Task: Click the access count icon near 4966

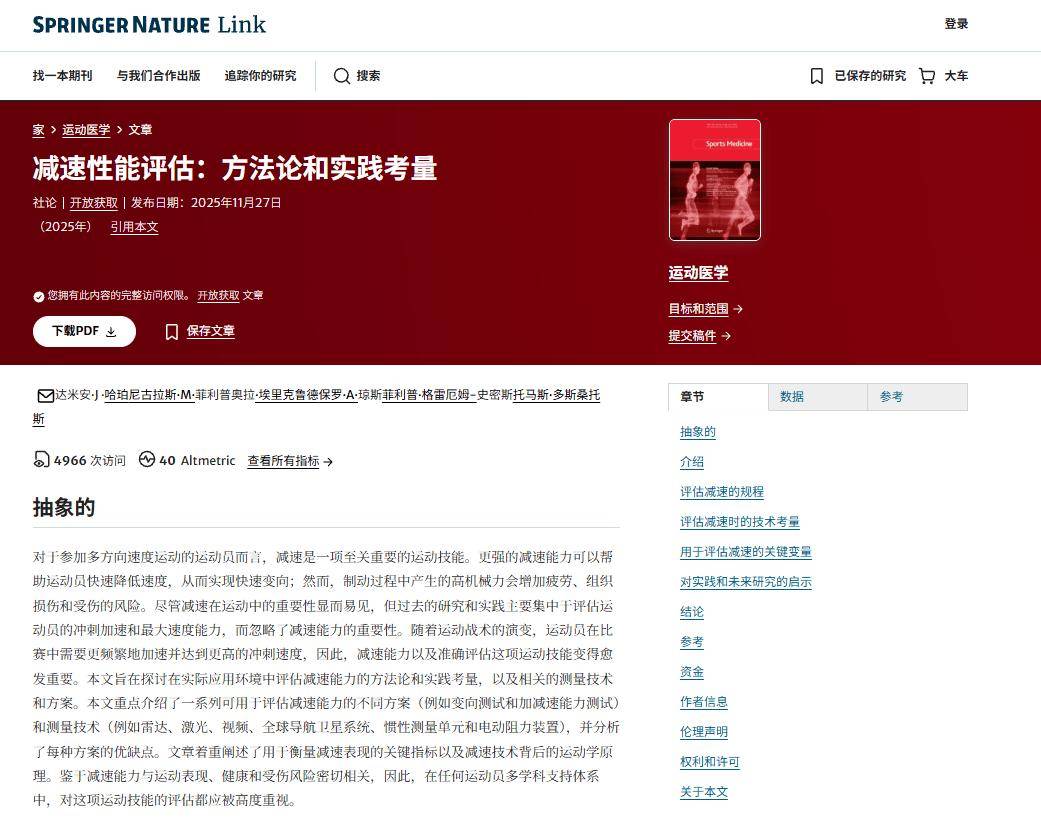Action: click(41, 460)
